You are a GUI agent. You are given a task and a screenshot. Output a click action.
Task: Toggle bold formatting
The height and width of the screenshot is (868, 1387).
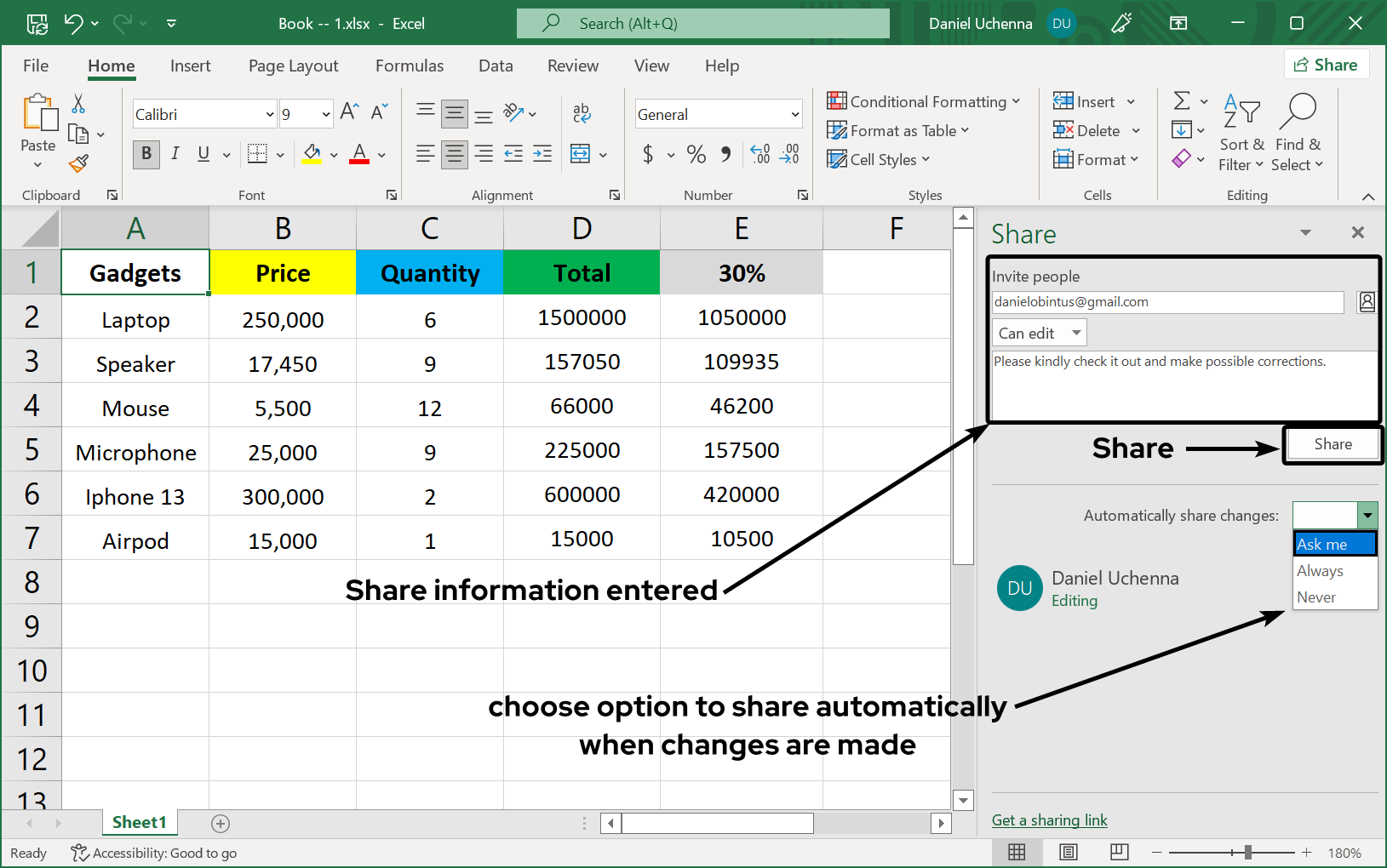coord(146,154)
